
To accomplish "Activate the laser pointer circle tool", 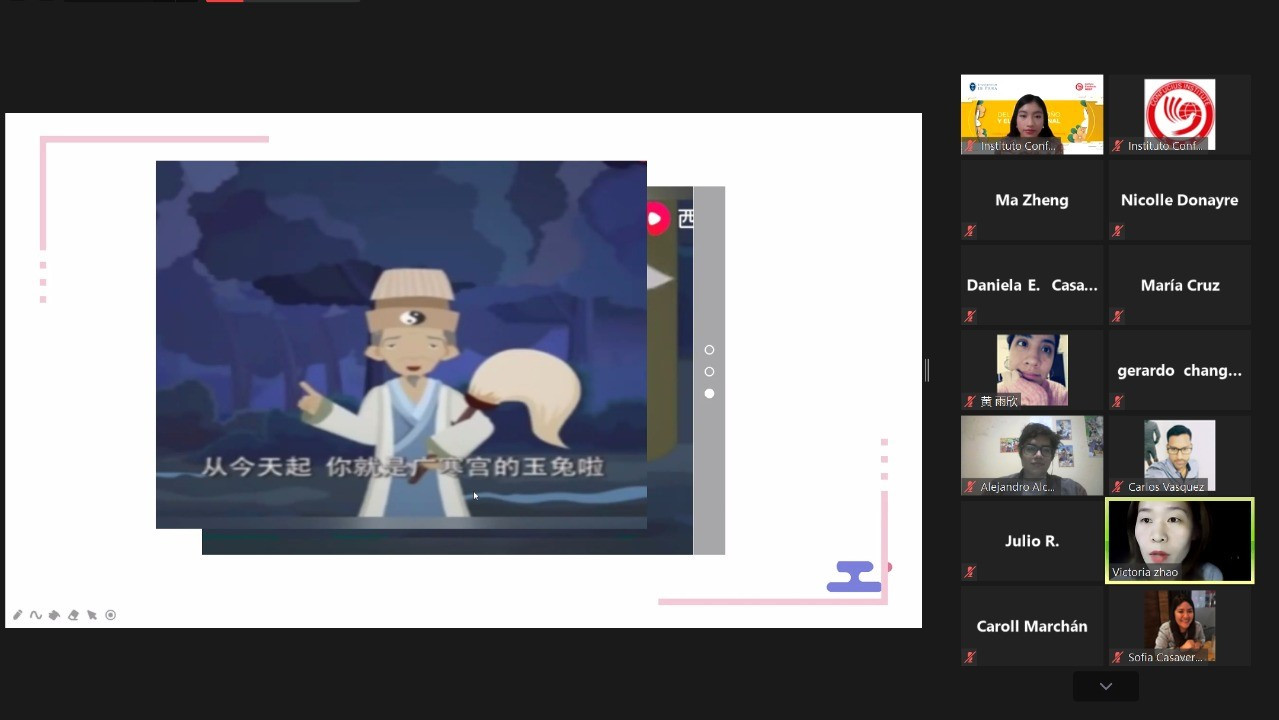I will 111,615.
